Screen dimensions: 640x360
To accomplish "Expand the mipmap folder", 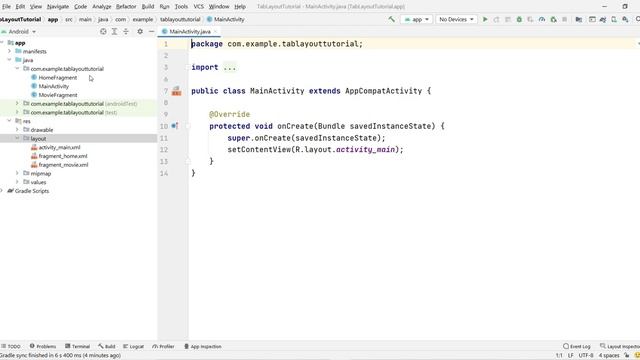I will tap(17, 173).
